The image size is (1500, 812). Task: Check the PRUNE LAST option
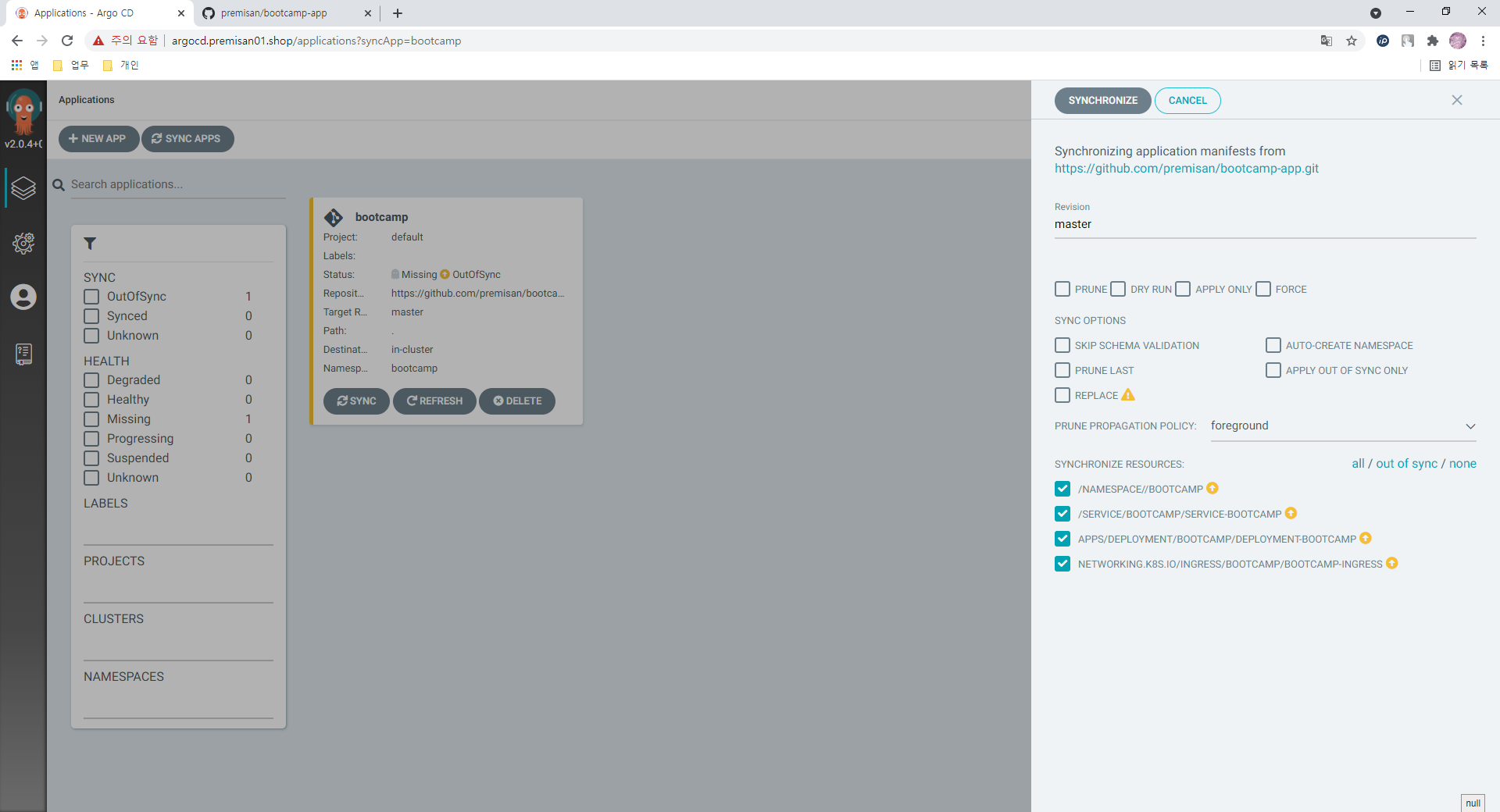pyautogui.click(x=1062, y=370)
